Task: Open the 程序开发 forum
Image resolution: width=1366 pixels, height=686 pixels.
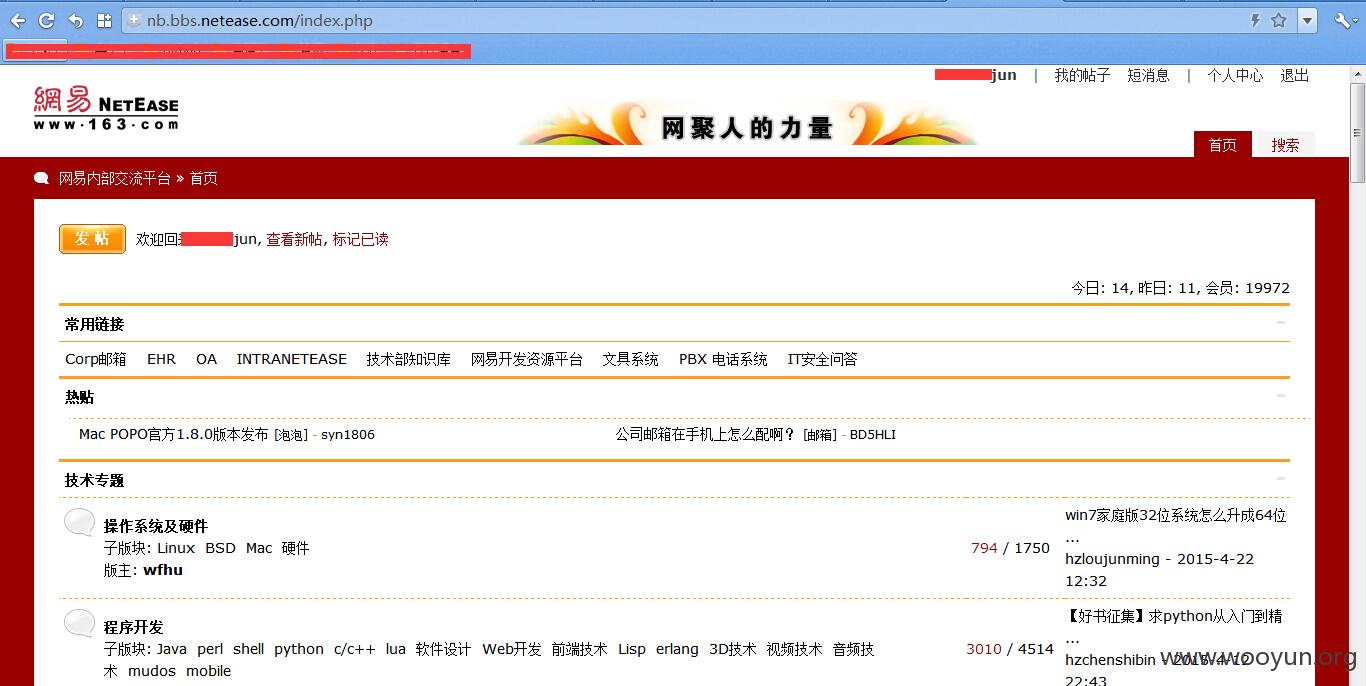Action: [134, 627]
